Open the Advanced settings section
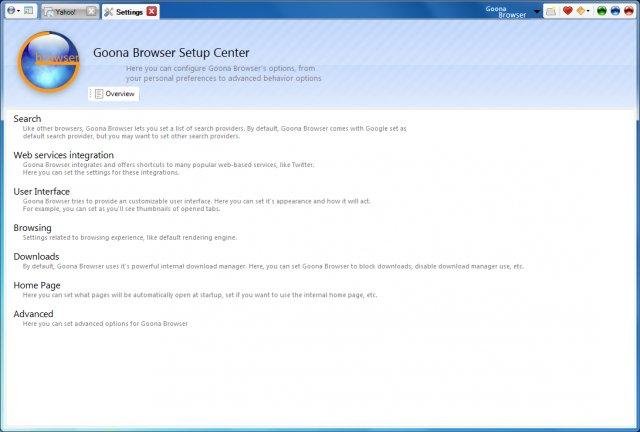The height and width of the screenshot is (432, 640). click(33, 314)
